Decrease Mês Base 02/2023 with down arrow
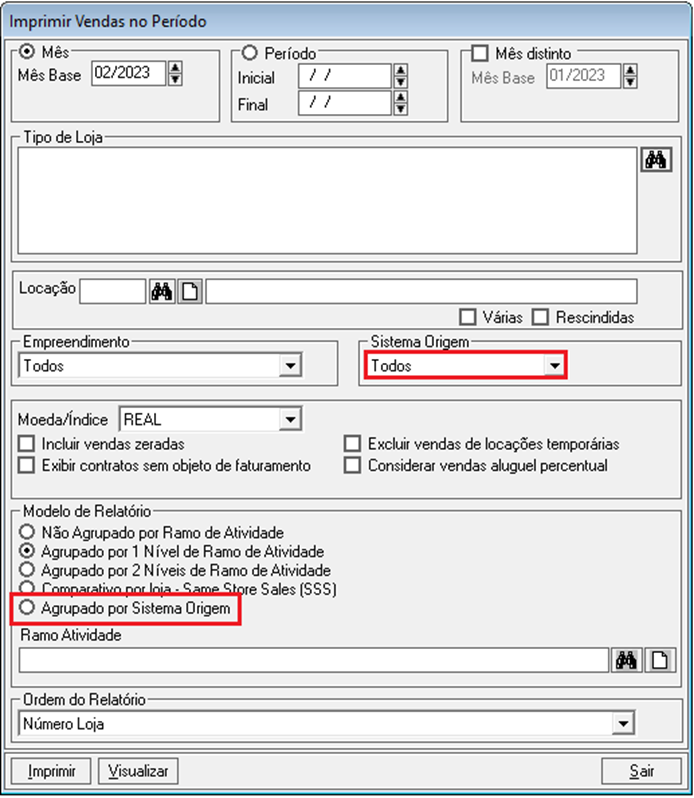The image size is (694, 798). 175,79
